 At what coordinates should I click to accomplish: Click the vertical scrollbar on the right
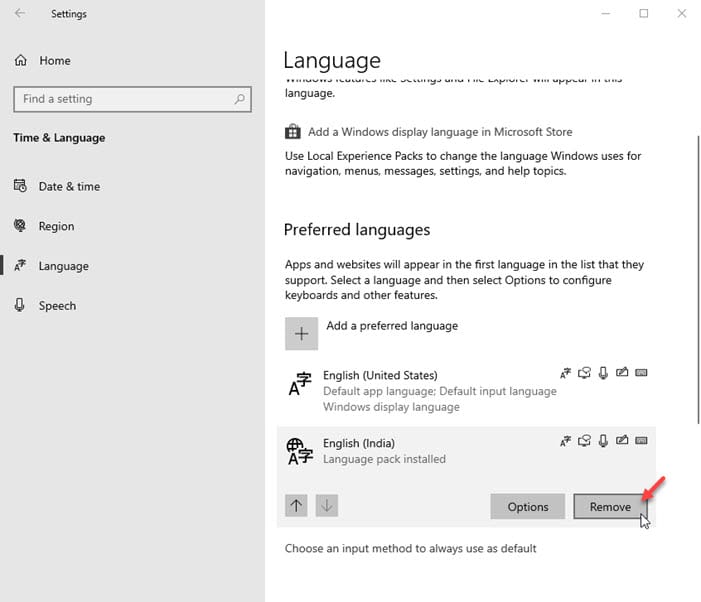coord(698,279)
